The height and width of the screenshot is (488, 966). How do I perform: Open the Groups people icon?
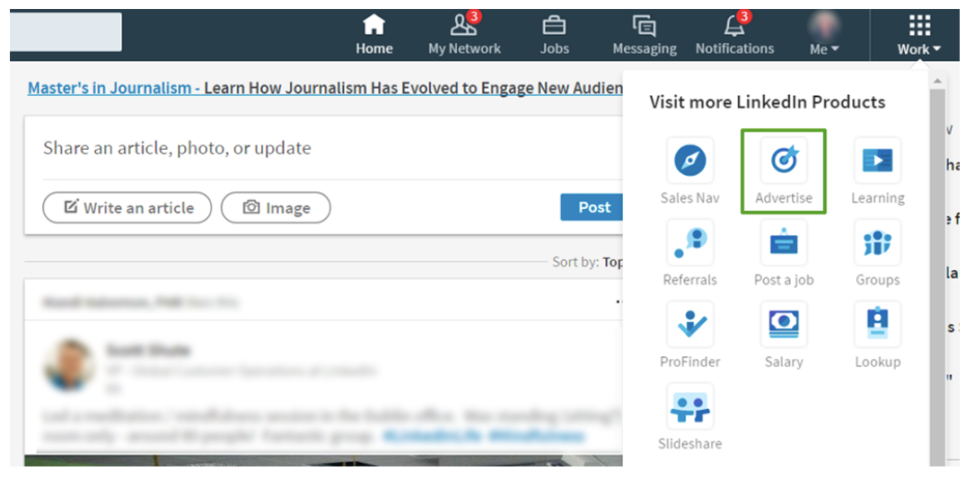coord(877,243)
